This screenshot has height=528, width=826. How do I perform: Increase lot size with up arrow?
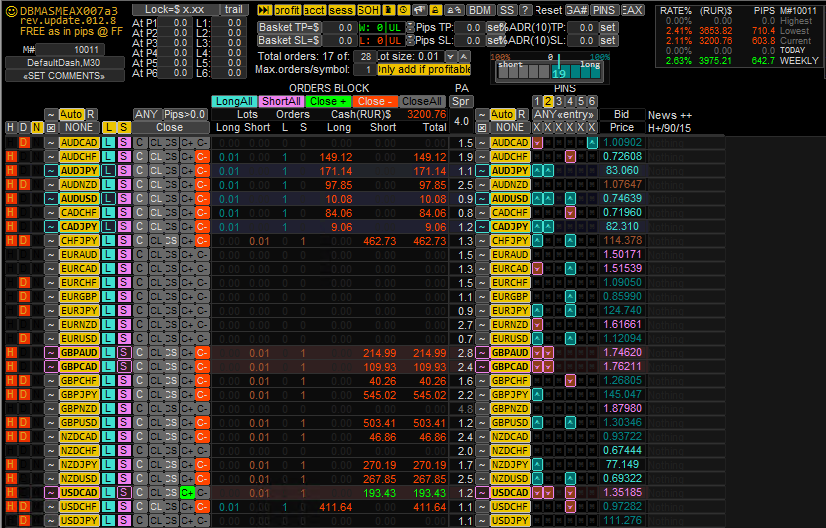click(464, 56)
